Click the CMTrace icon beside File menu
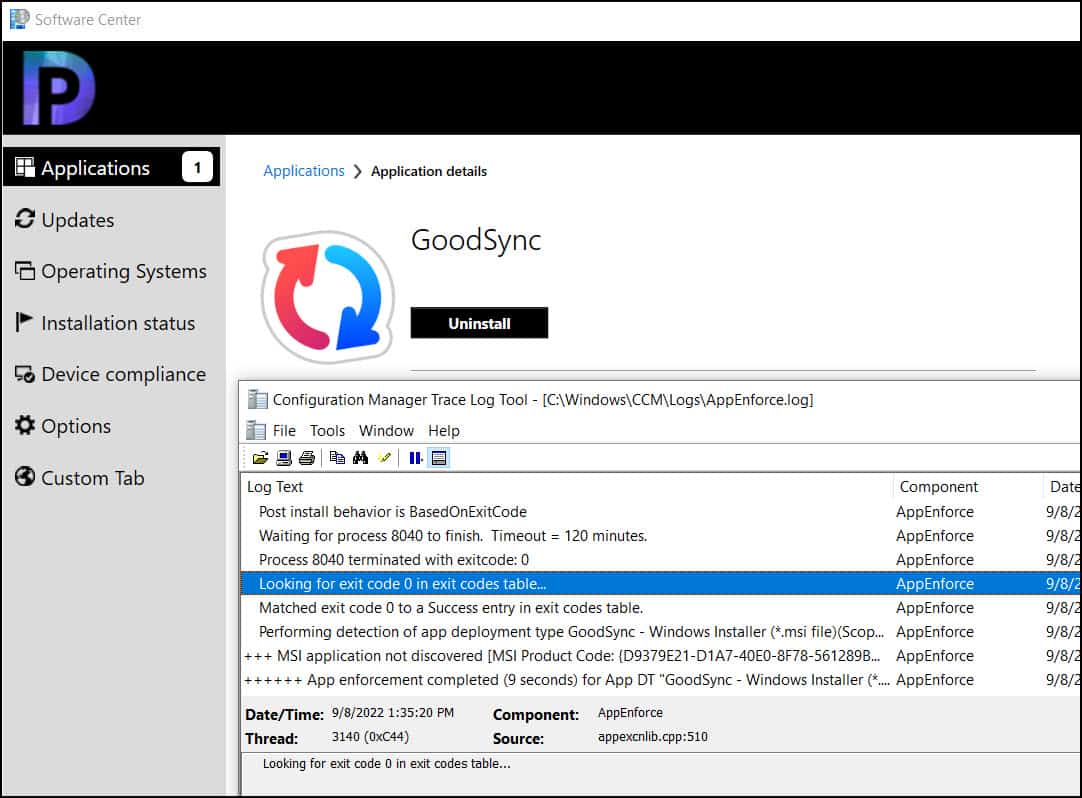Viewport: 1082px width, 798px height. [x=256, y=431]
